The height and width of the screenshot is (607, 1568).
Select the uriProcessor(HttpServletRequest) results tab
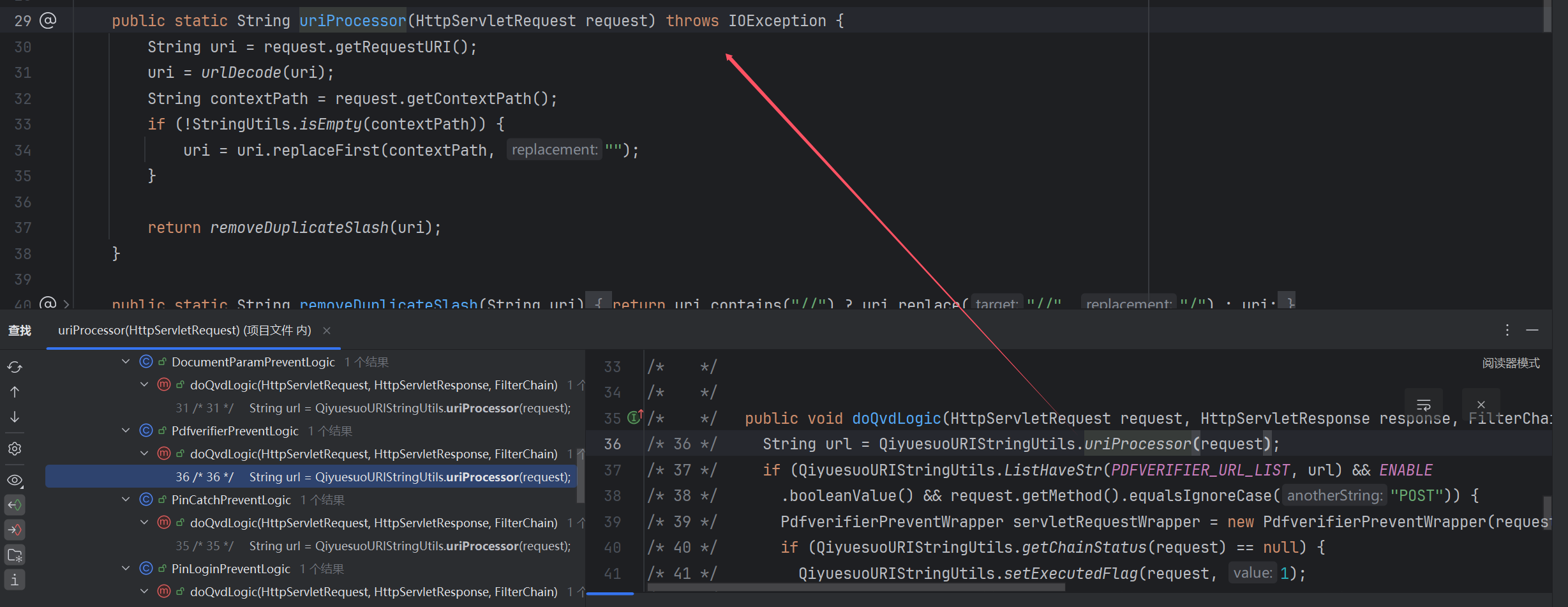pyautogui.click(x=184, y=330)
